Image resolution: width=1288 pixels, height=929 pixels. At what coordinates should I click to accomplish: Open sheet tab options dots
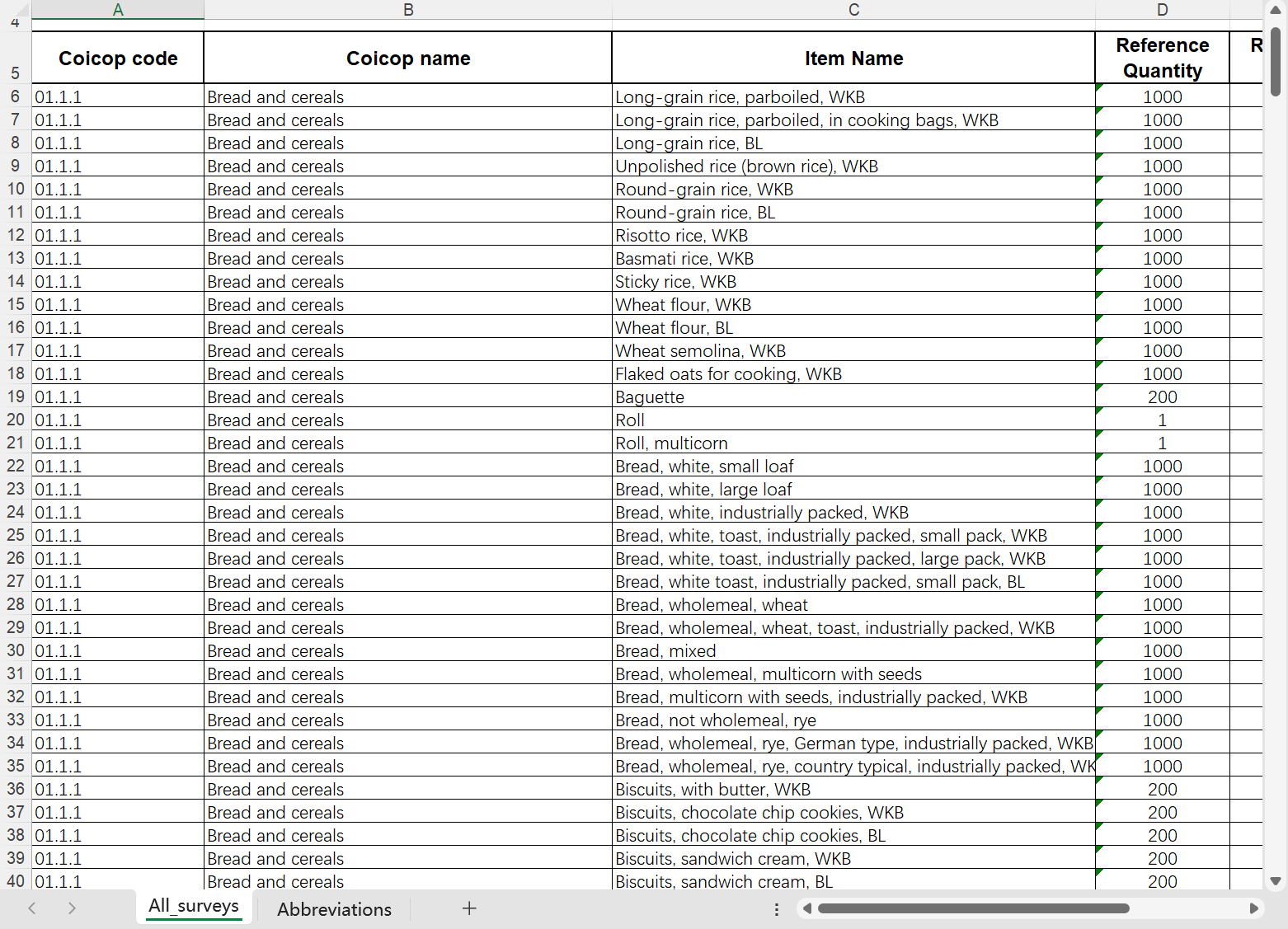click(x=776, y=909)
